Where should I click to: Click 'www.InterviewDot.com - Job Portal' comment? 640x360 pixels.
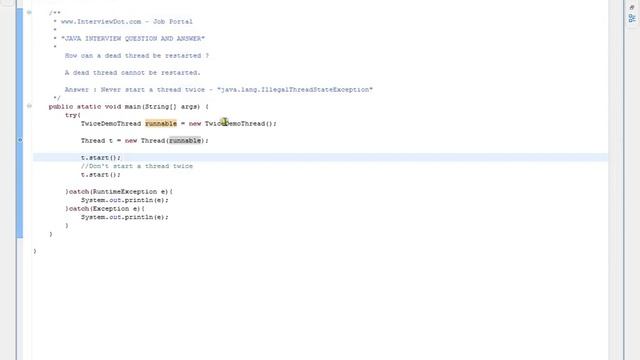pos(127,22)
